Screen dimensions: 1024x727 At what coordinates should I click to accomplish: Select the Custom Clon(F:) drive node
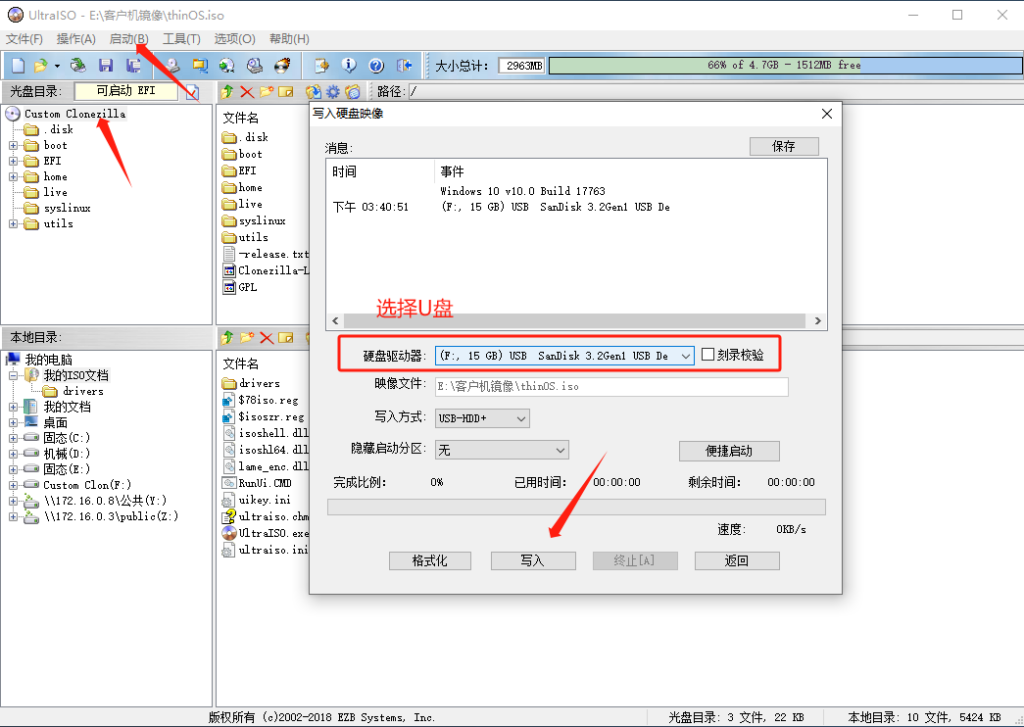click(87, 485)
